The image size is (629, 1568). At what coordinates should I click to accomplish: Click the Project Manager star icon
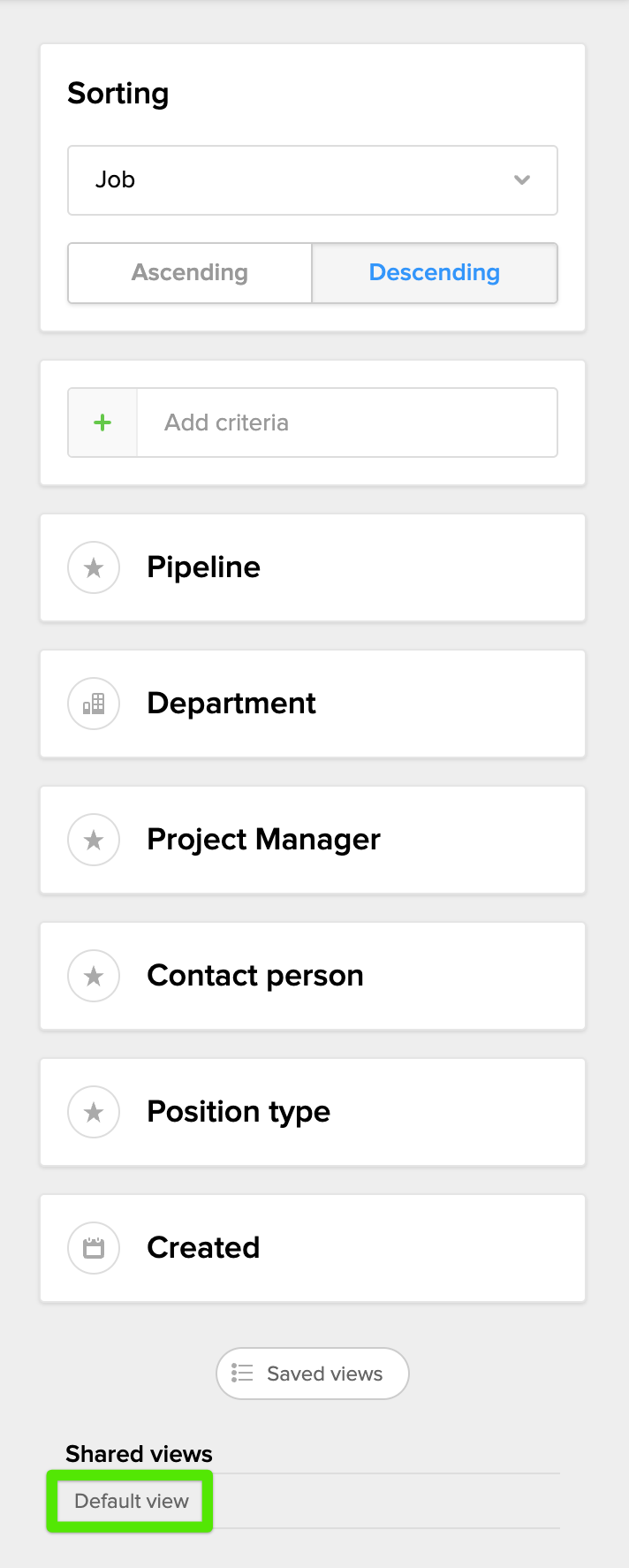pos(94,840)
